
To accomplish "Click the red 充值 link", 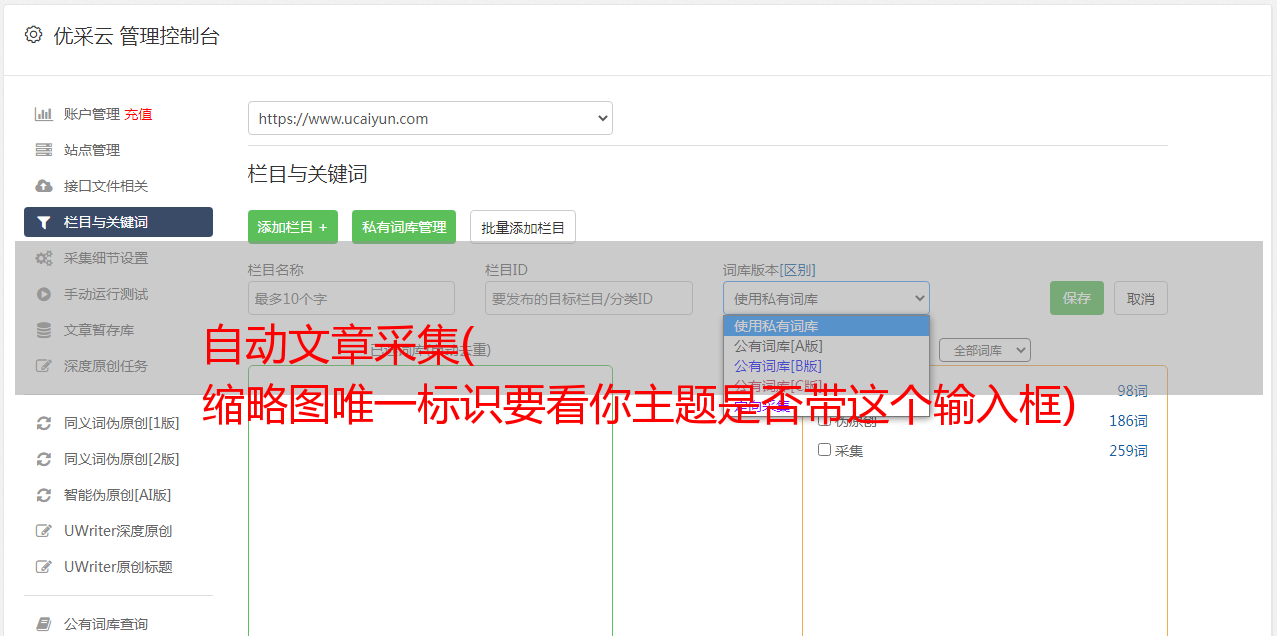I will point(138,114).
